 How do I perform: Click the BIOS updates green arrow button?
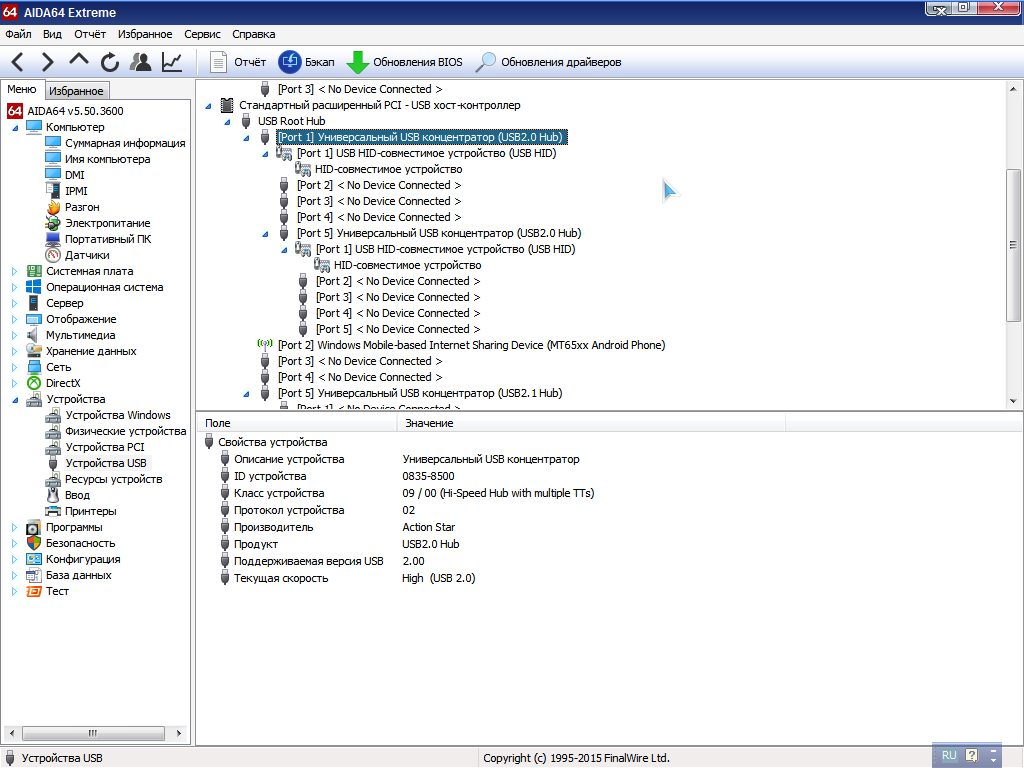(x=404, y=62)
